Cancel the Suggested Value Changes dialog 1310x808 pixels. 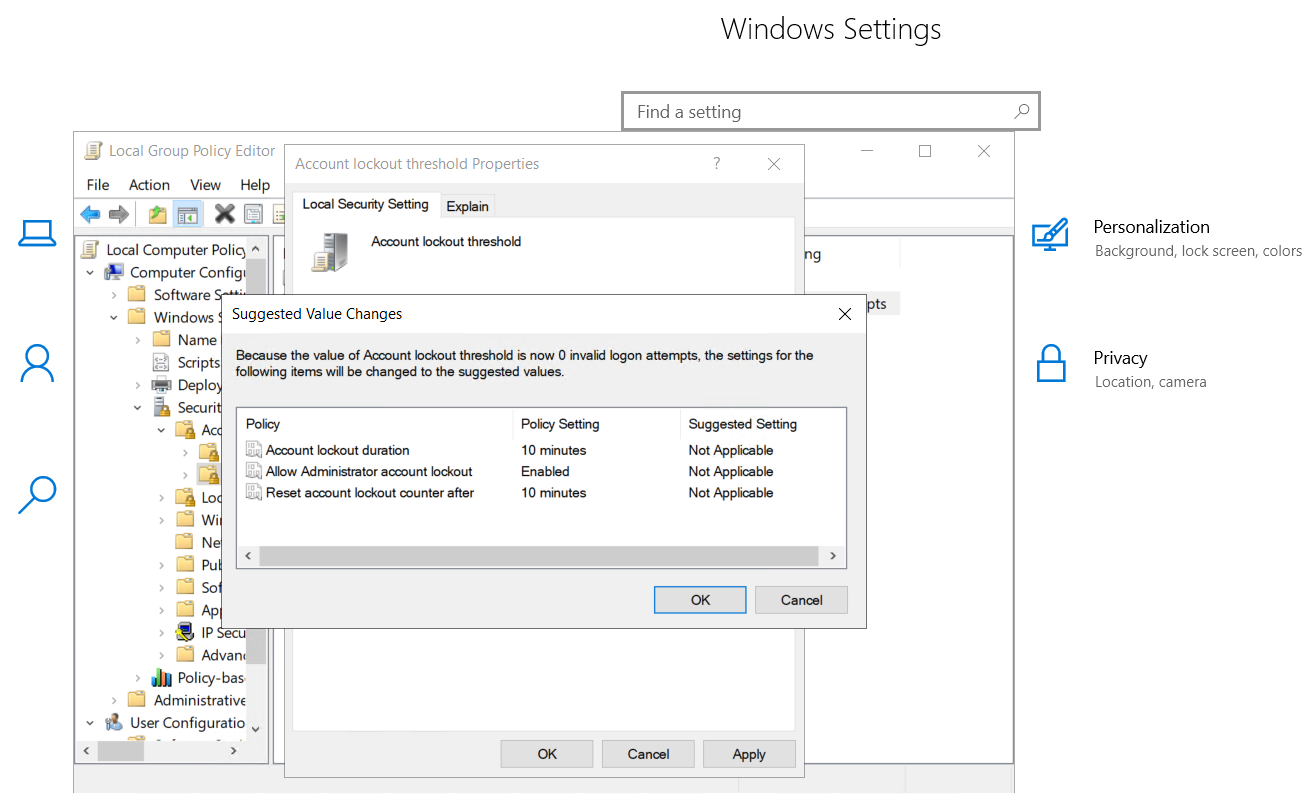801,600
